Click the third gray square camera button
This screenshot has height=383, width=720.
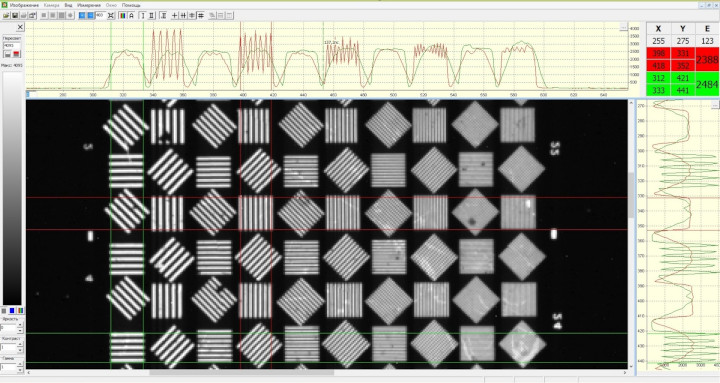pos(62,16)
